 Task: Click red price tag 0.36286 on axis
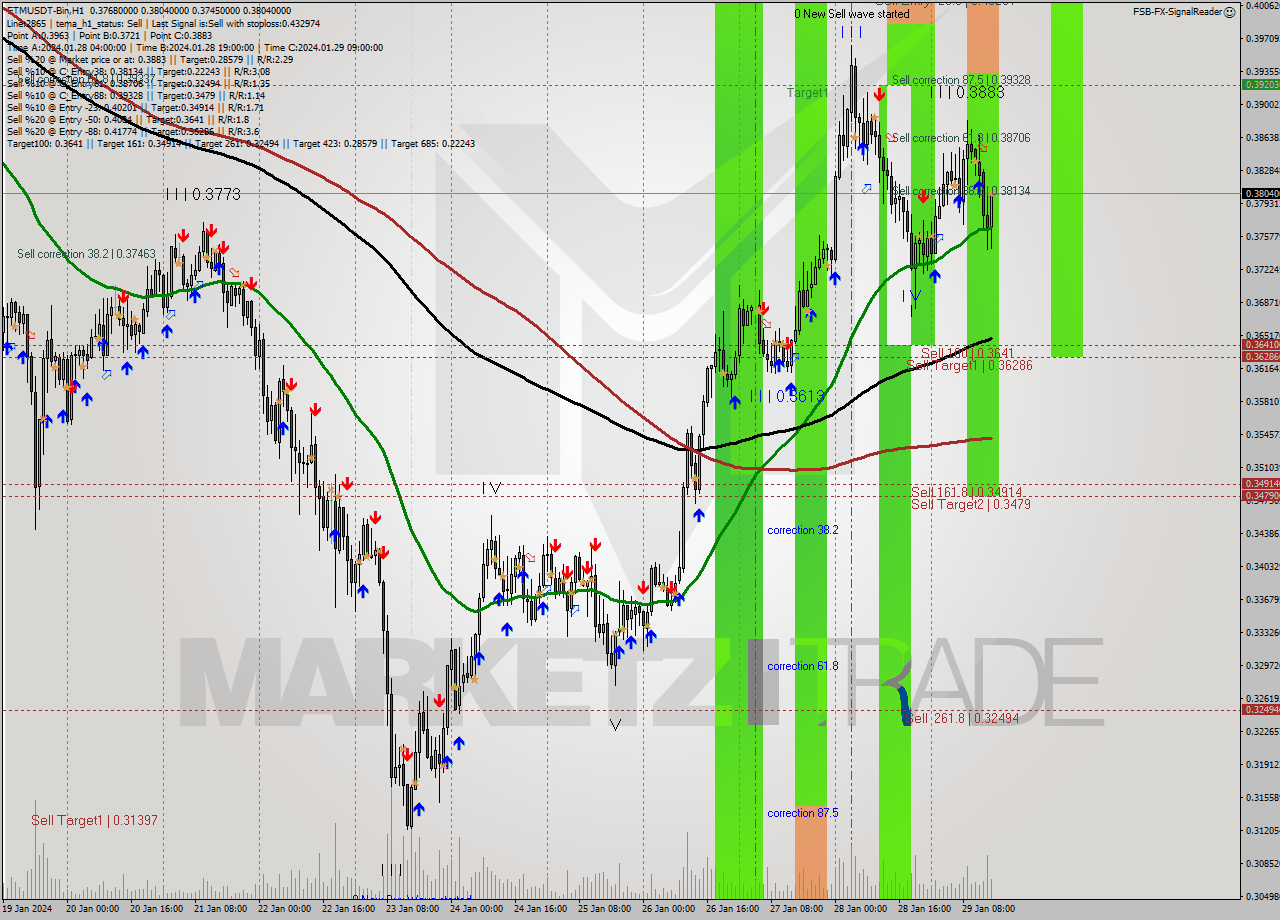tap(1260, 356)
